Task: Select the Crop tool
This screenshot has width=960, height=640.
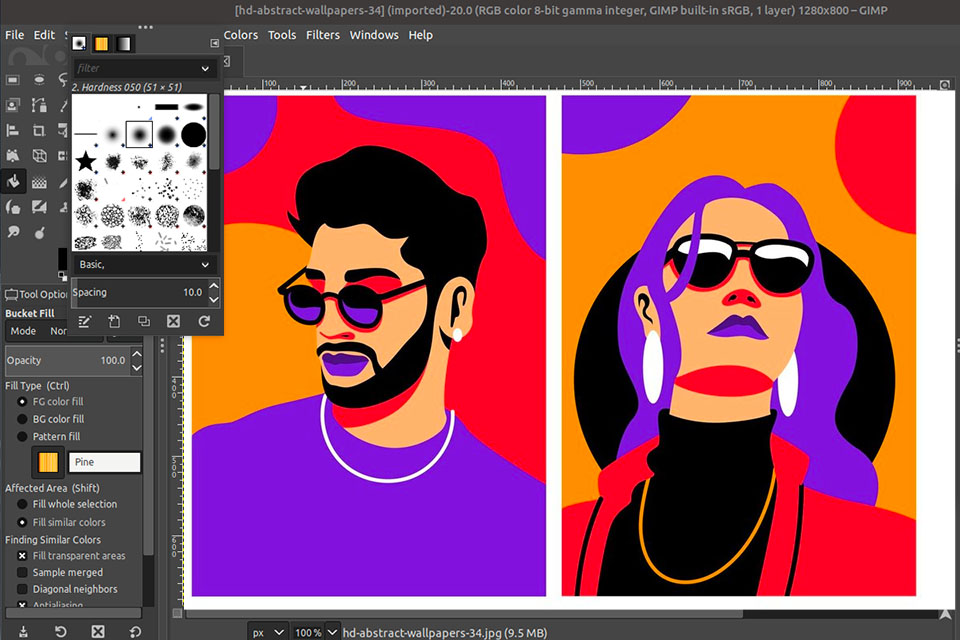Action: (39, 130)
